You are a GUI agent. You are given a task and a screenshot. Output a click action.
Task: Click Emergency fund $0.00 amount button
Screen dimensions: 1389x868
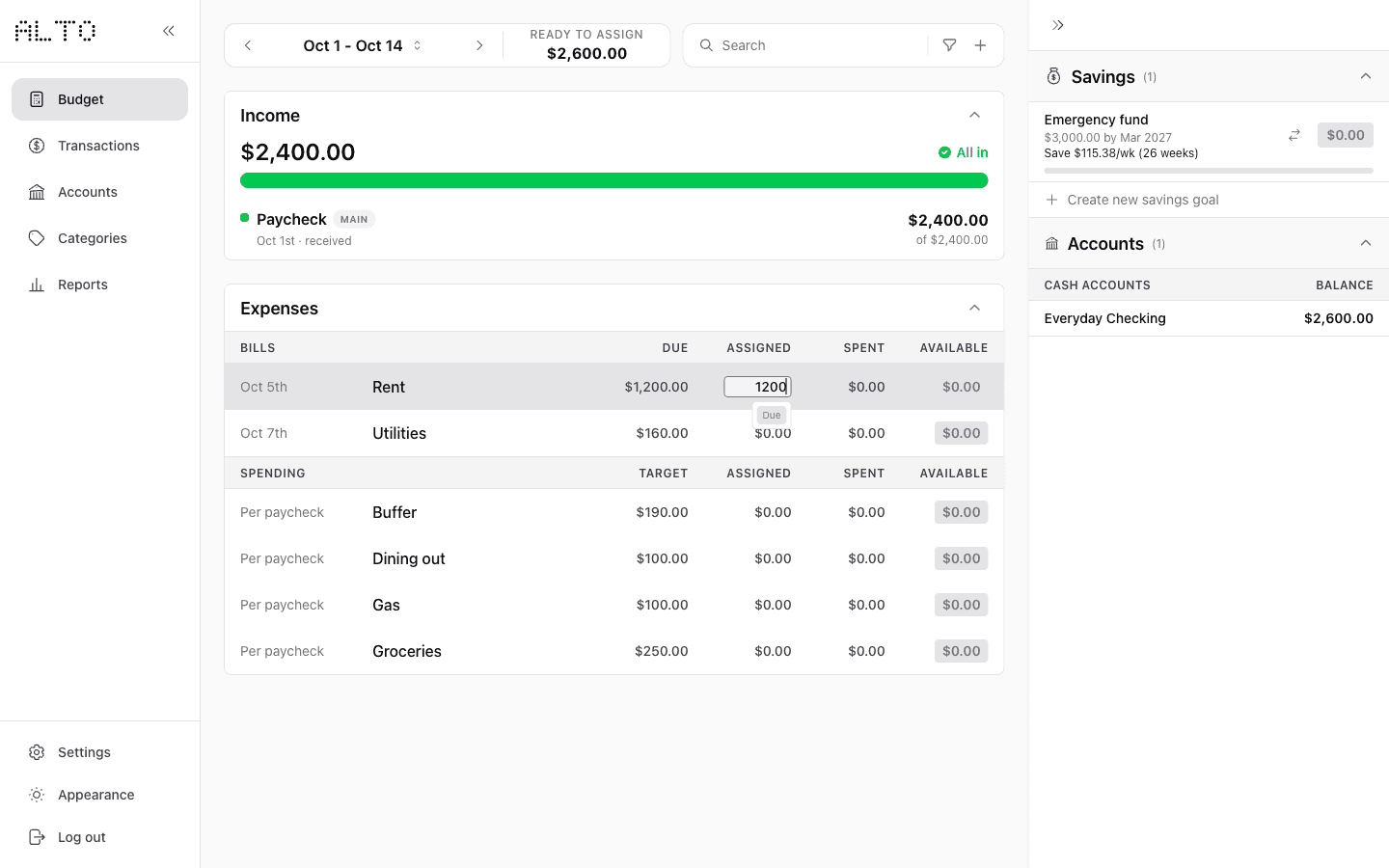click(1345, 135)
